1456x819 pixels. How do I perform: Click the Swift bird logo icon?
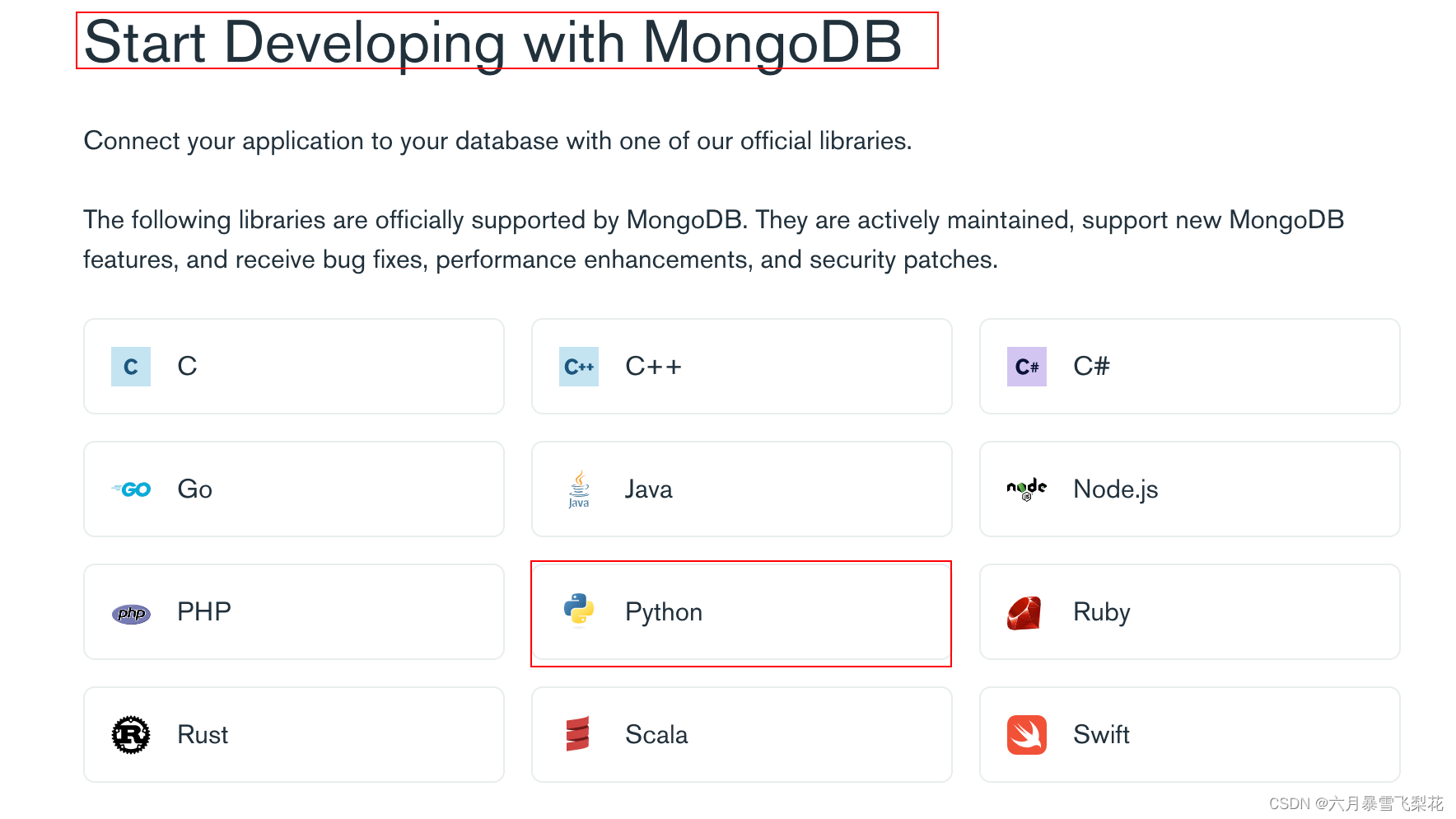pos(1027,735)
